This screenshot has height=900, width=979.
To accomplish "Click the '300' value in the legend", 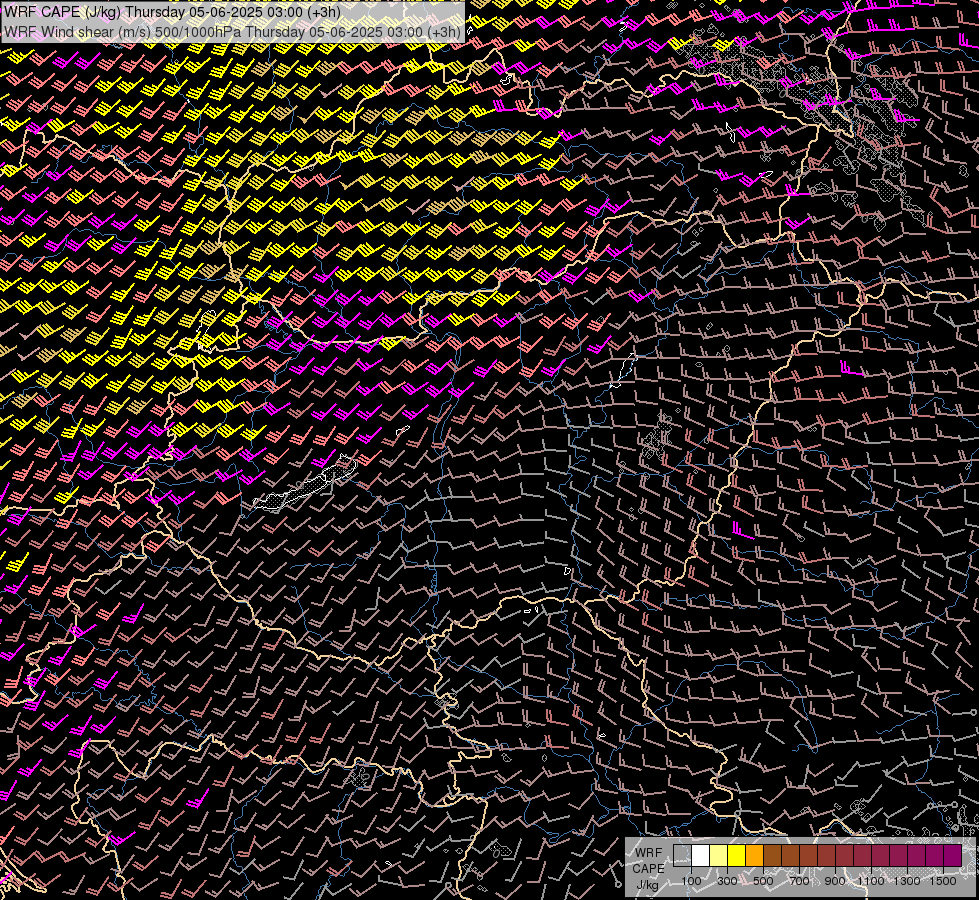I will click(x=727, y=881).
